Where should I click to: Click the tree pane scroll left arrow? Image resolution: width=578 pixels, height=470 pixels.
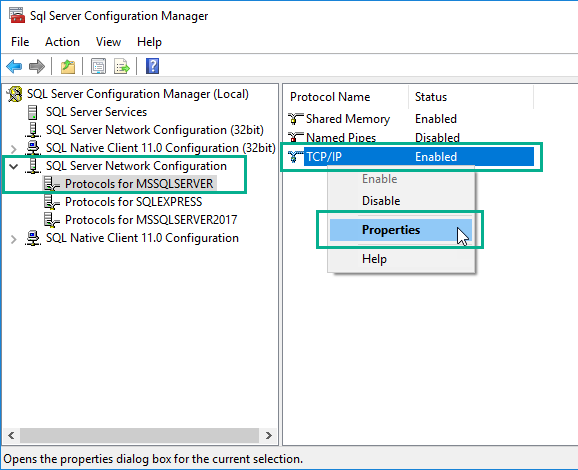coord(11,436)
